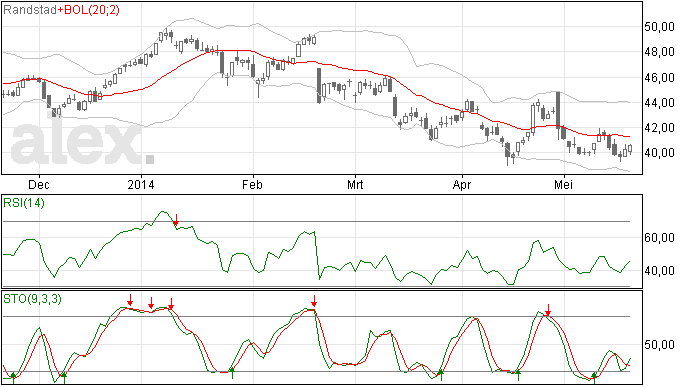Click the 50,00 stochastic axis value

click(659, 344)
